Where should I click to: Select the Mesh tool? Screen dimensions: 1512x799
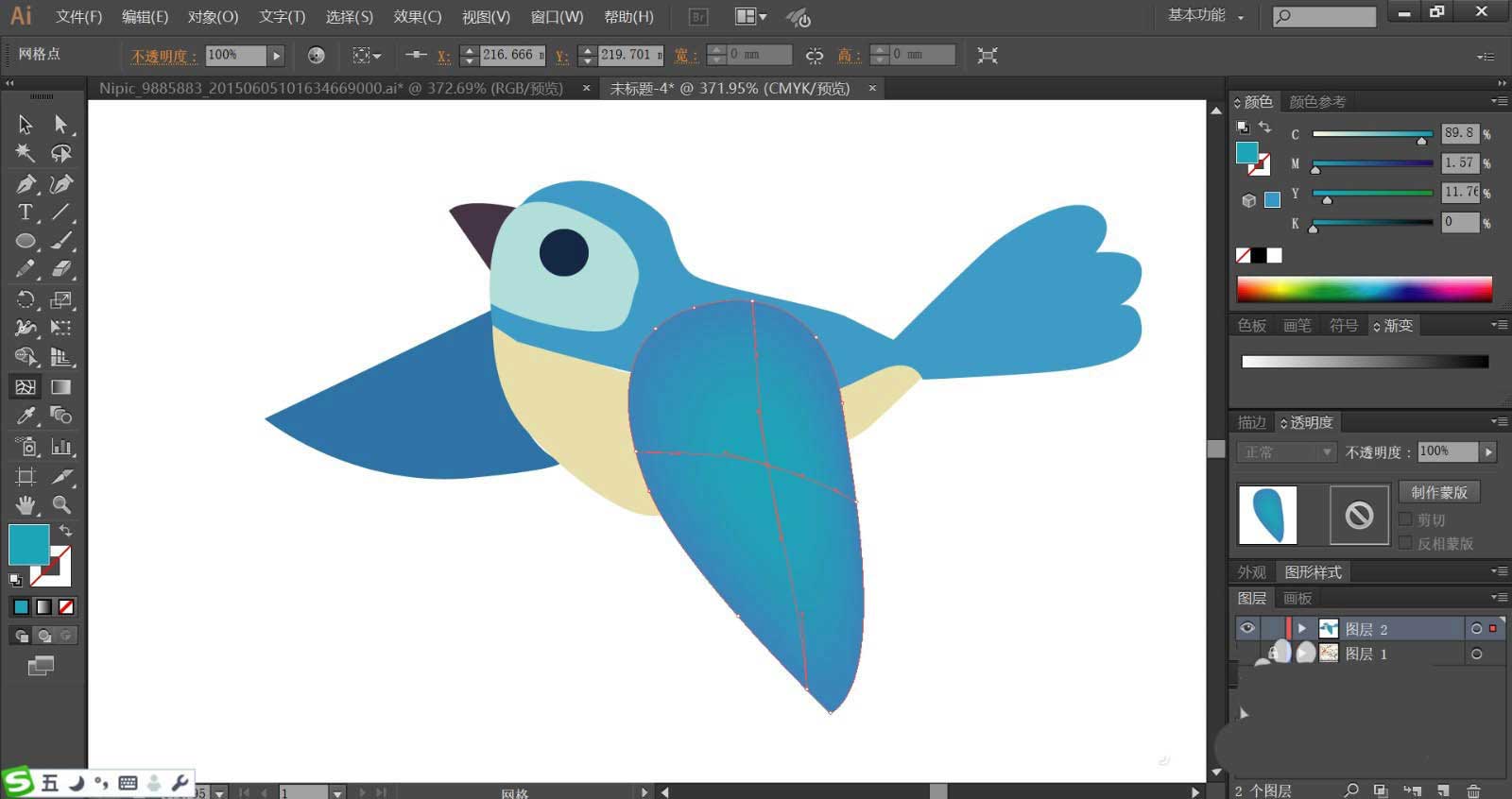point(26,386)
